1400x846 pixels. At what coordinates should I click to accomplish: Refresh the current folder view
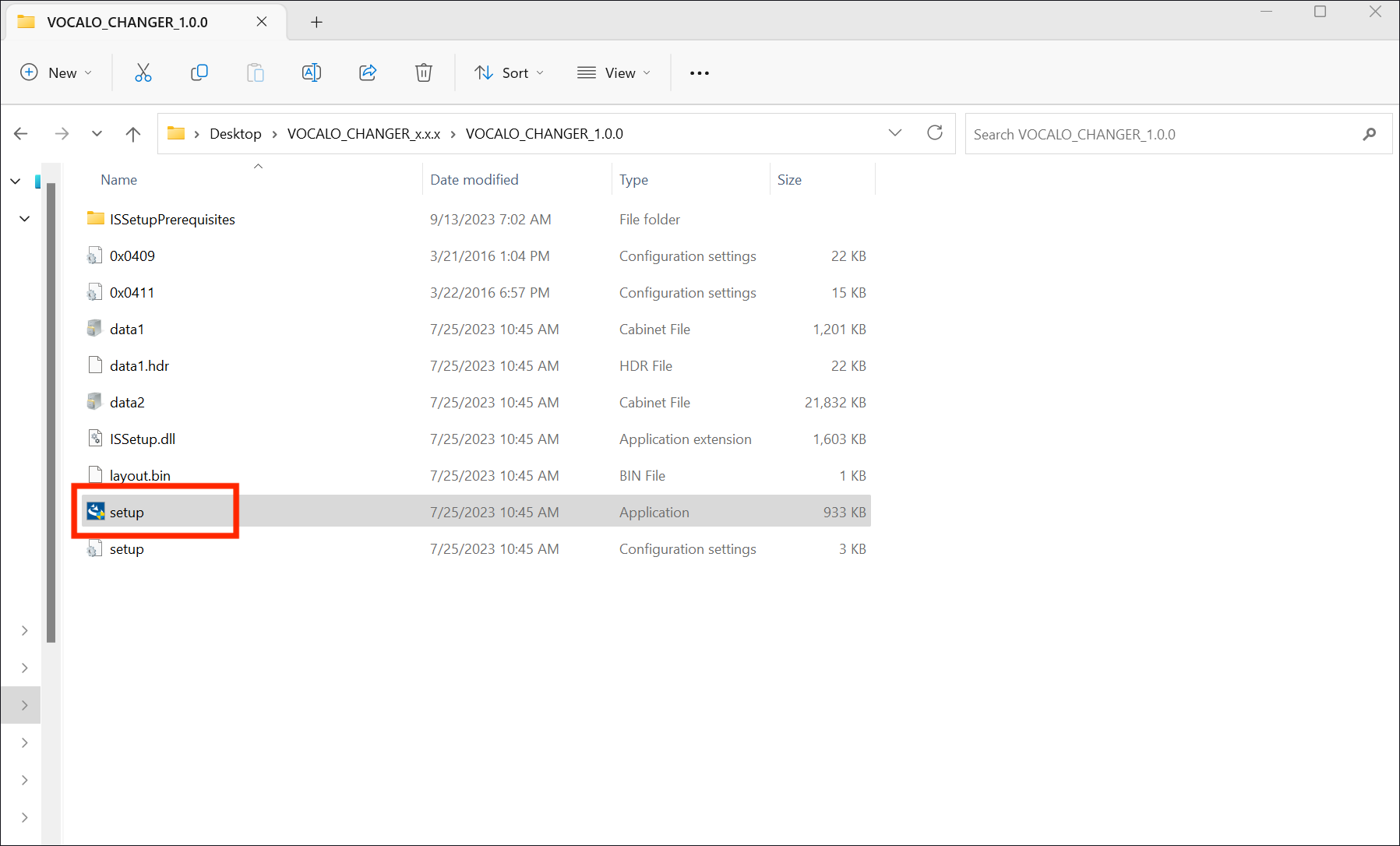pos(935,133)
